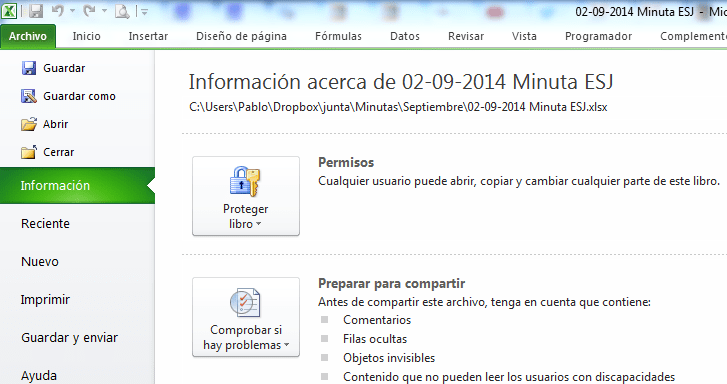Click the padlock and key Proteger libro icon

coord(245,181)
